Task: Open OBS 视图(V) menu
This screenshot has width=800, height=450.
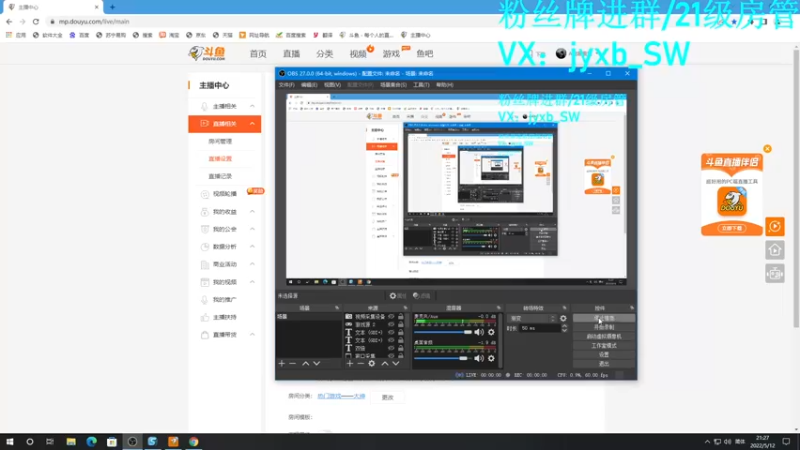Action: click(332, 85)
